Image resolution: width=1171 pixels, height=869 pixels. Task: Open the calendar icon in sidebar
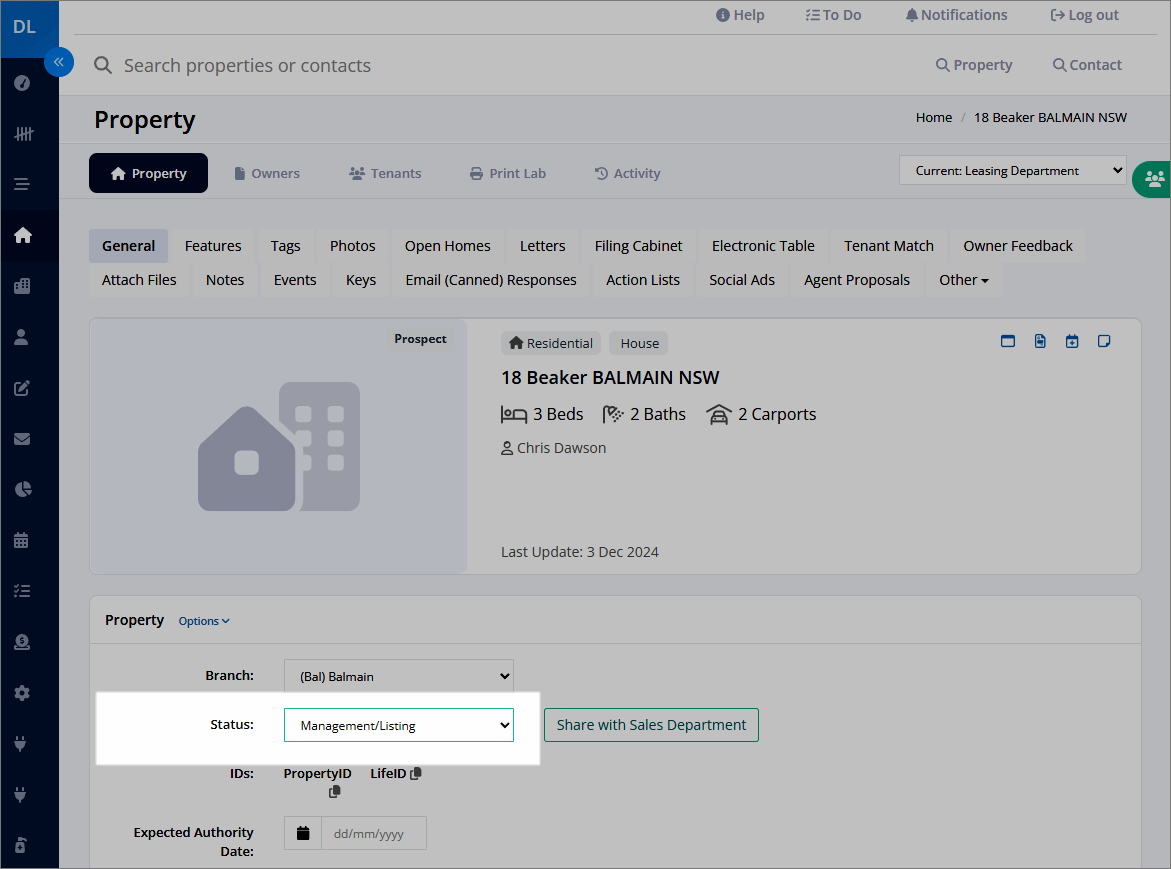[22, 540]
